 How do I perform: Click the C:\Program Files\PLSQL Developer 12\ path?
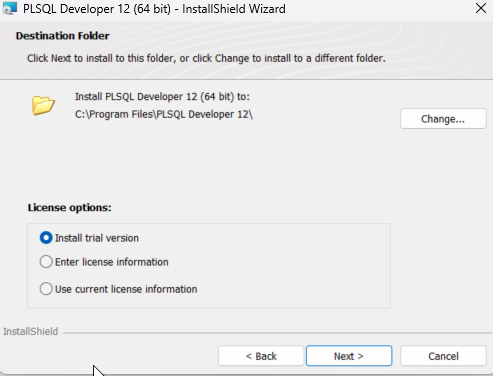point(164,114)
